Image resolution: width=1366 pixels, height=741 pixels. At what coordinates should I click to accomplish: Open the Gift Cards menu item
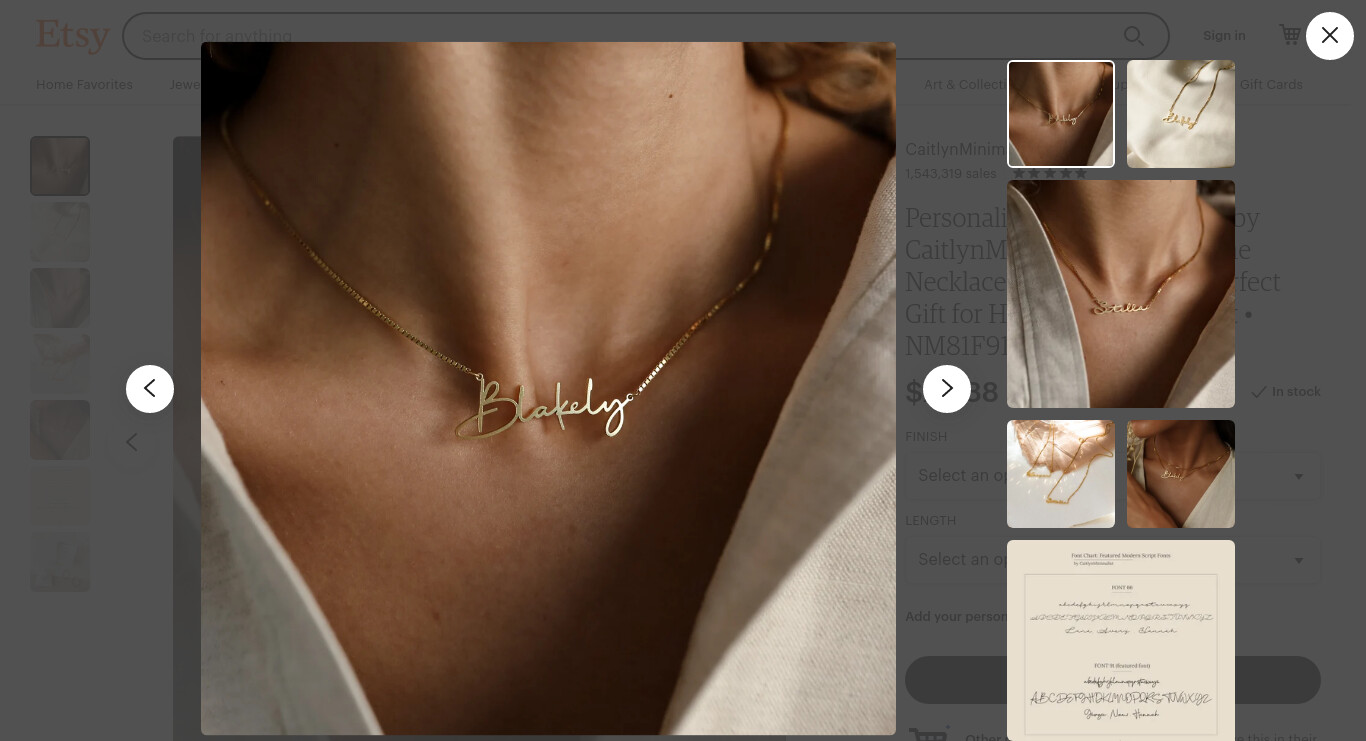pyautogui.click(x=1271, y=85)
